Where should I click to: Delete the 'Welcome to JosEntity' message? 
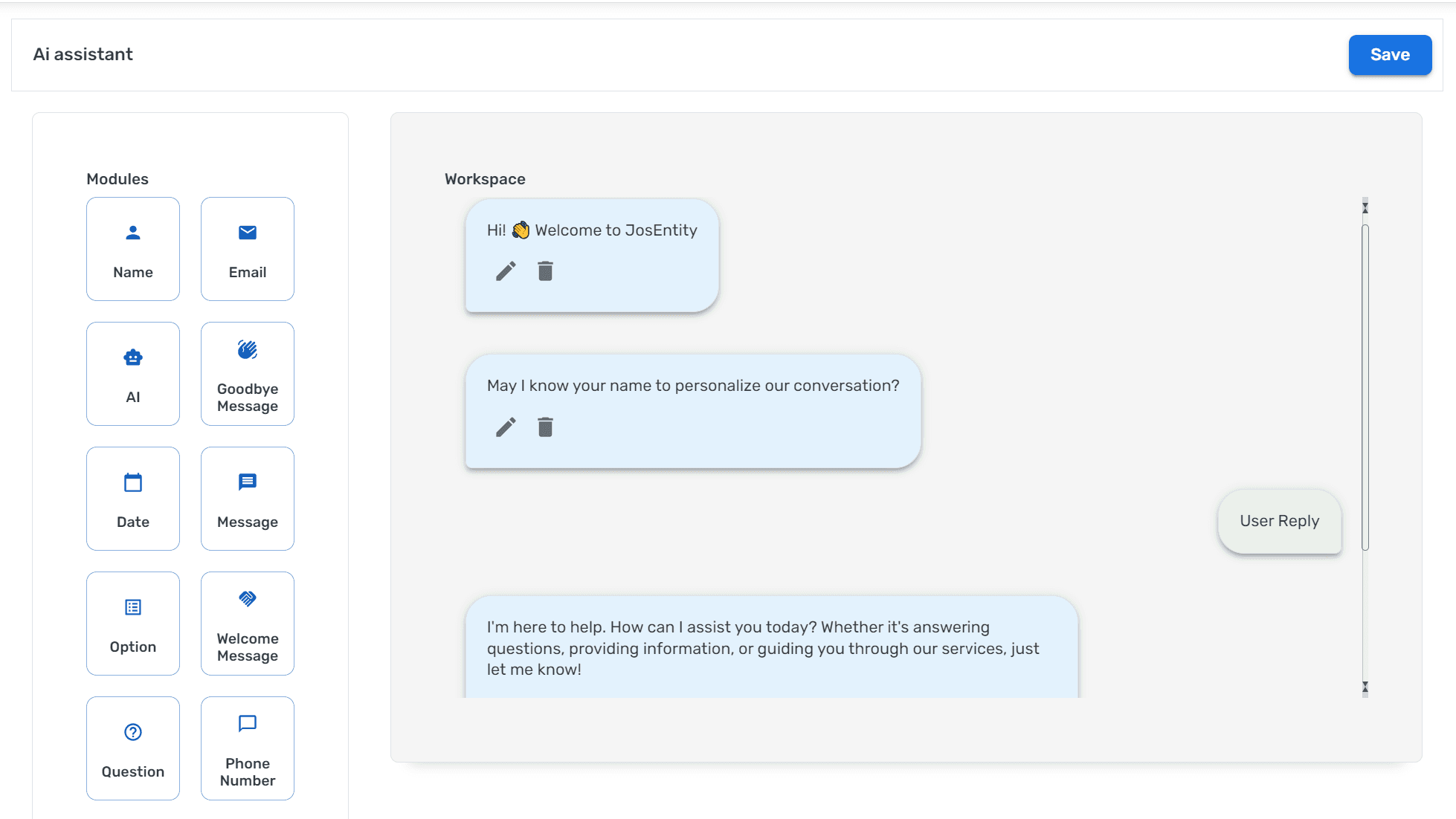[x=545, y=271]
